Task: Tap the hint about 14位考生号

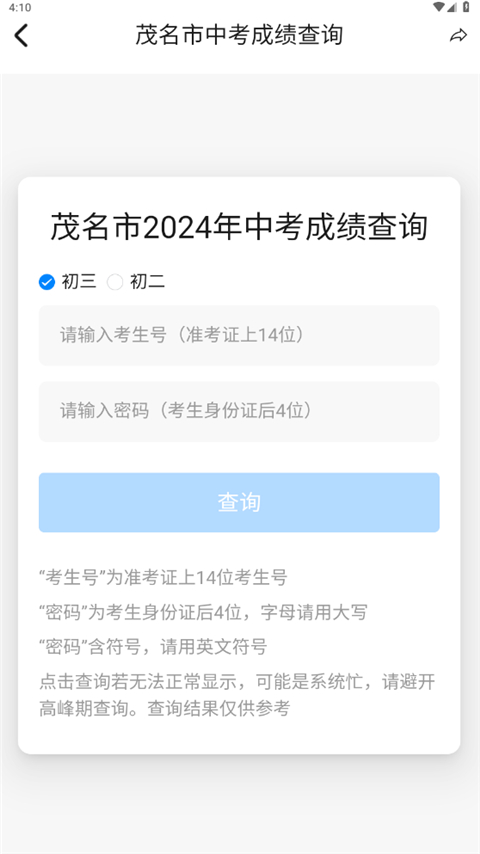Action: pos(163,577)
